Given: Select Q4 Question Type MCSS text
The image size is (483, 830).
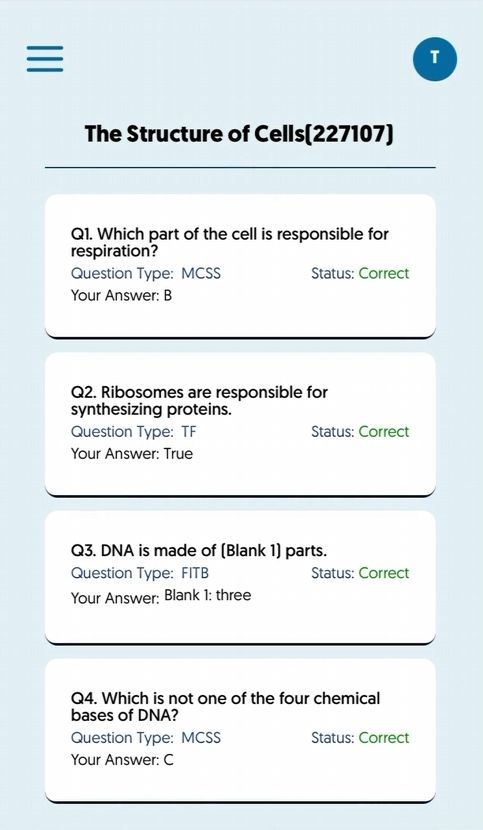Looking at the screenshot, I should coord(146,738).
